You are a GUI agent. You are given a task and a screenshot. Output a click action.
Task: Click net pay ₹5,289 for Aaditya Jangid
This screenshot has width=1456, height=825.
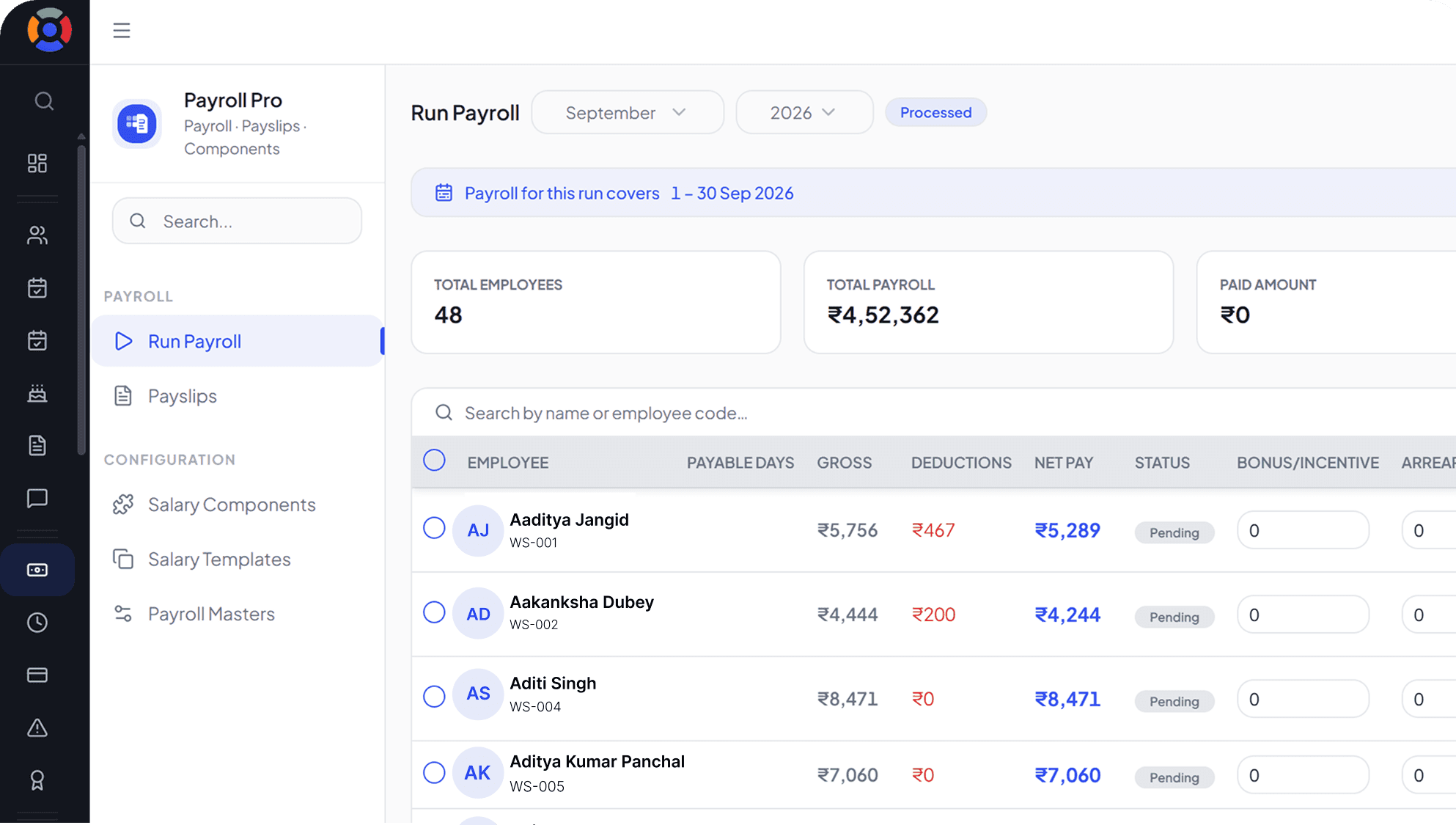(1067, 530)
